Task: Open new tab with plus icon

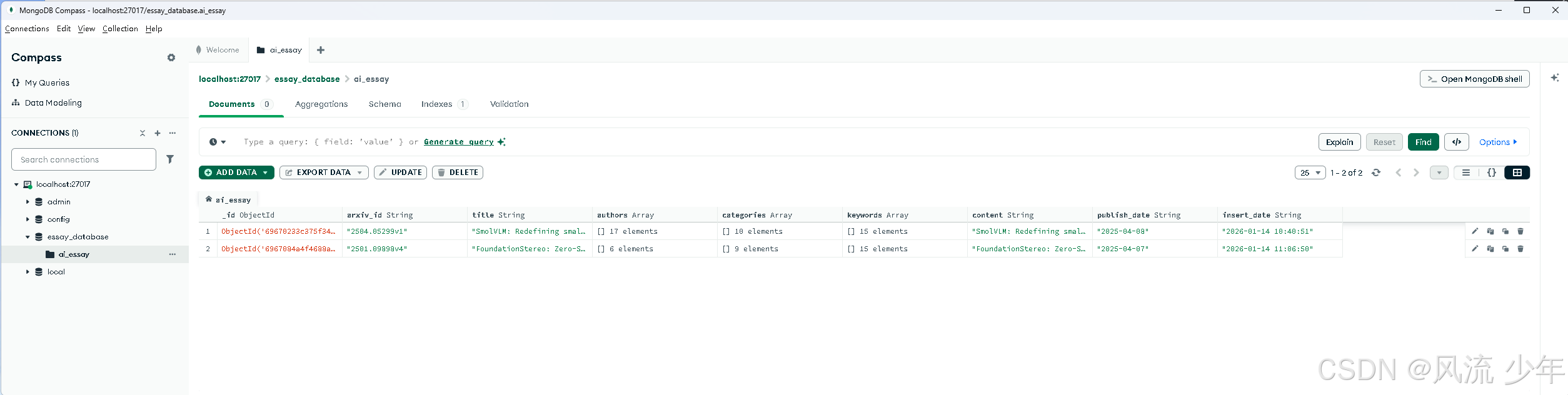Action: pos(321,50)
